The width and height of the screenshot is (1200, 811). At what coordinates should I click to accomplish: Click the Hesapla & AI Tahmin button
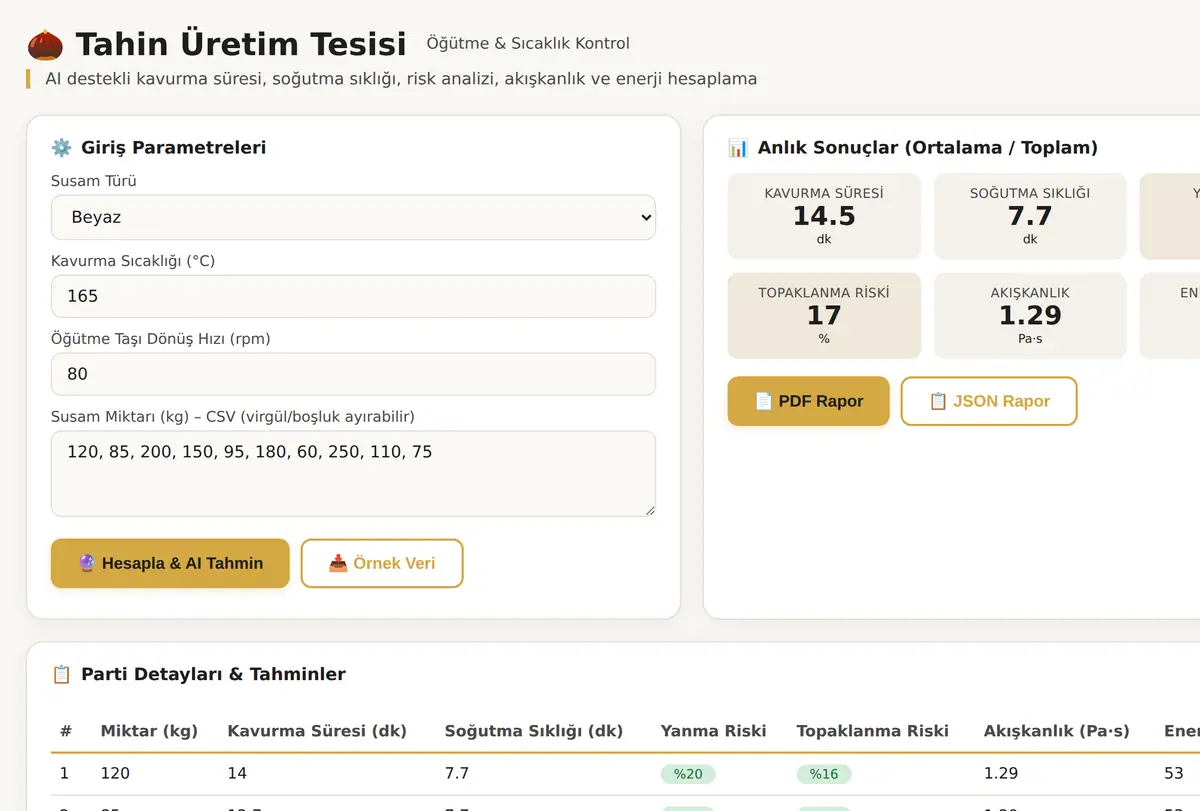pyautogui.click(x=170, y=563)
